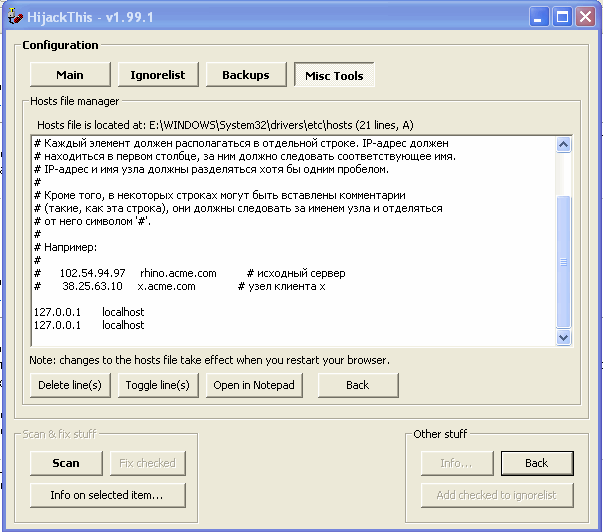Screen dimensions: 603x532
Task: Click the Info... button in Other stuff
Action: coord(457,463)
